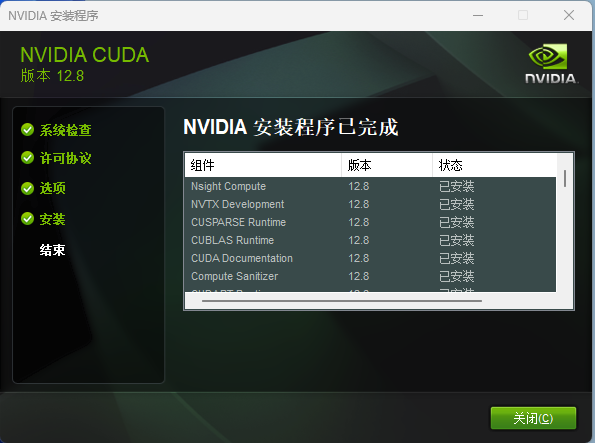Select the CUBLAS Runtime row
Viewport: 595px width, 443px height.
point(370,240)
